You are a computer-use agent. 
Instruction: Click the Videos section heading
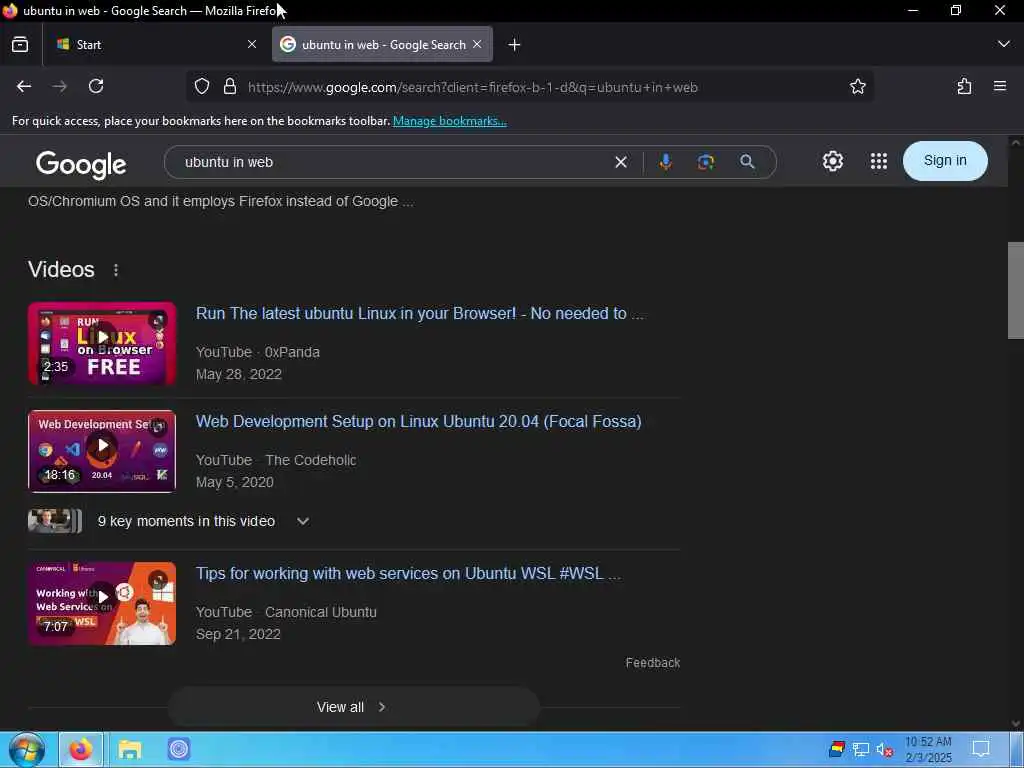click(61, 269)
